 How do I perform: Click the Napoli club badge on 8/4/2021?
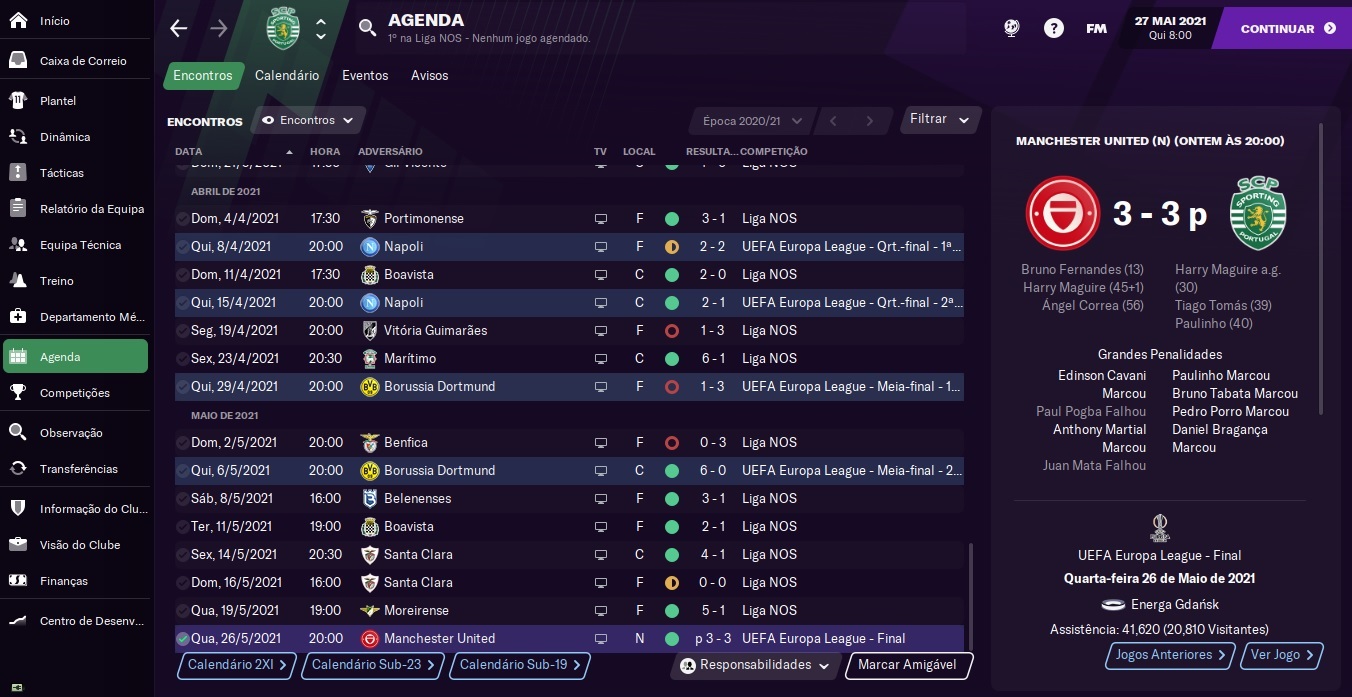click(x=370, y=246)
